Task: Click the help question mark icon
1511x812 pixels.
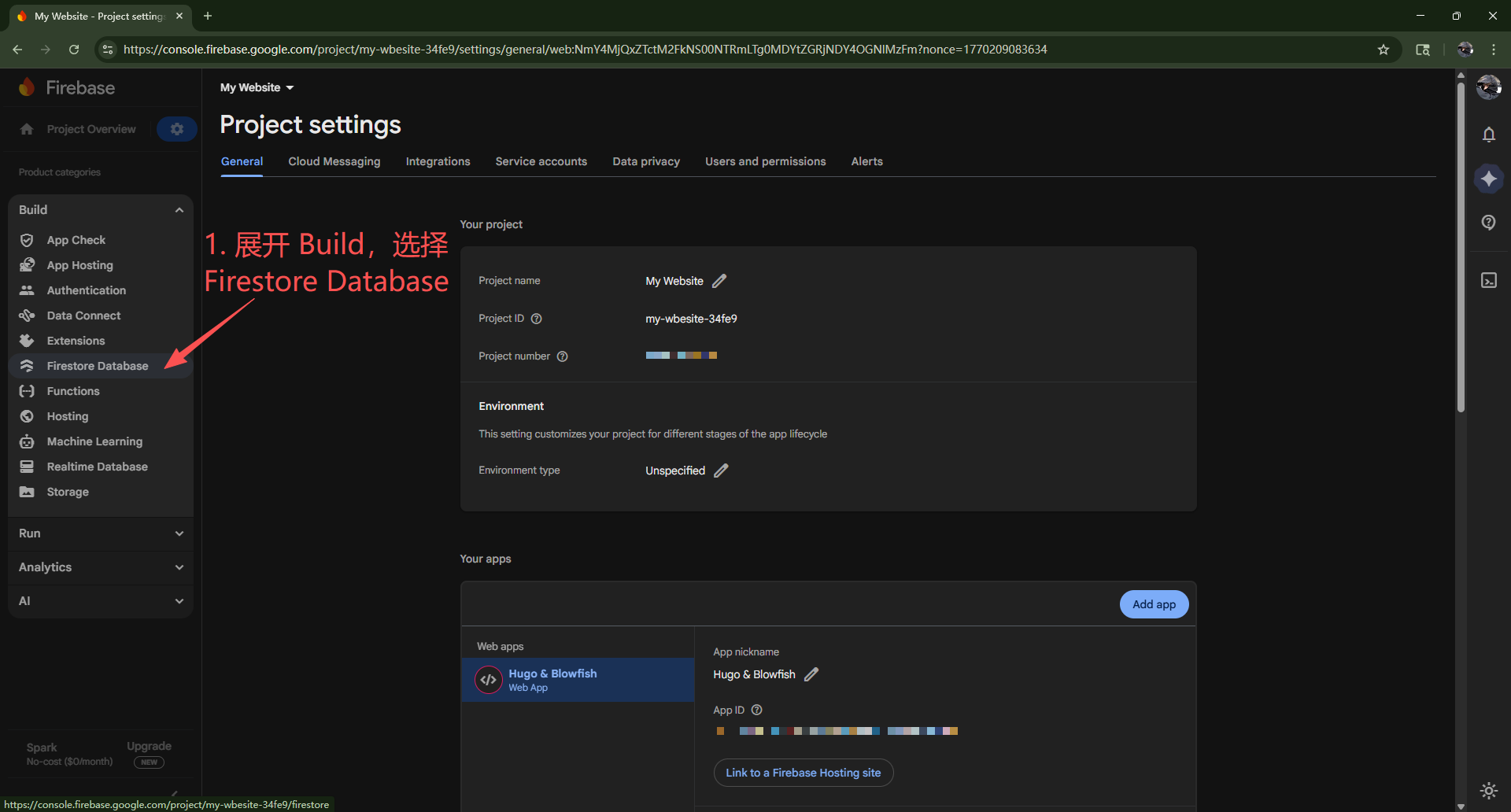Action: click(x=1488, y=223)
